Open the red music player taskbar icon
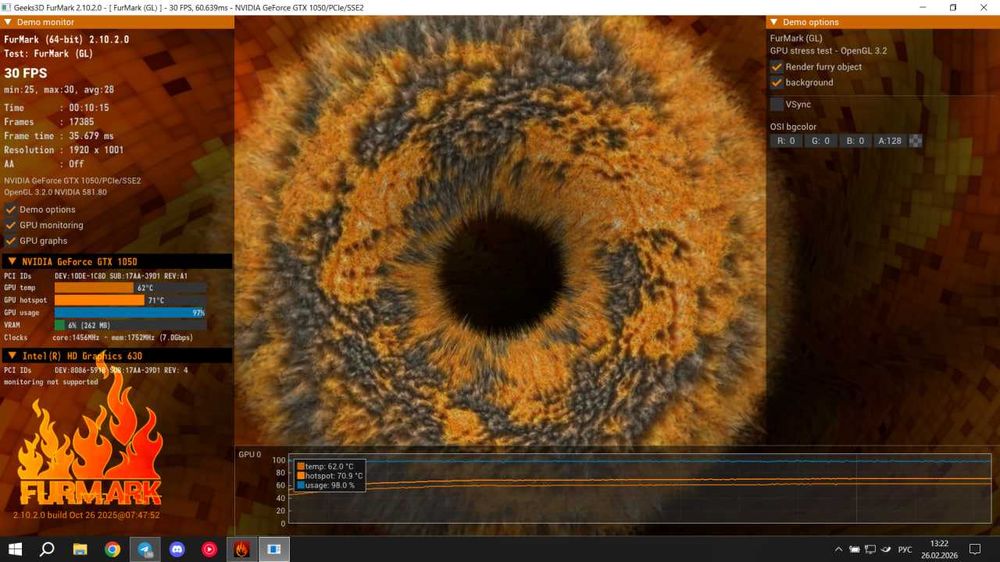Screen dimensions: 1000x562 209,549
